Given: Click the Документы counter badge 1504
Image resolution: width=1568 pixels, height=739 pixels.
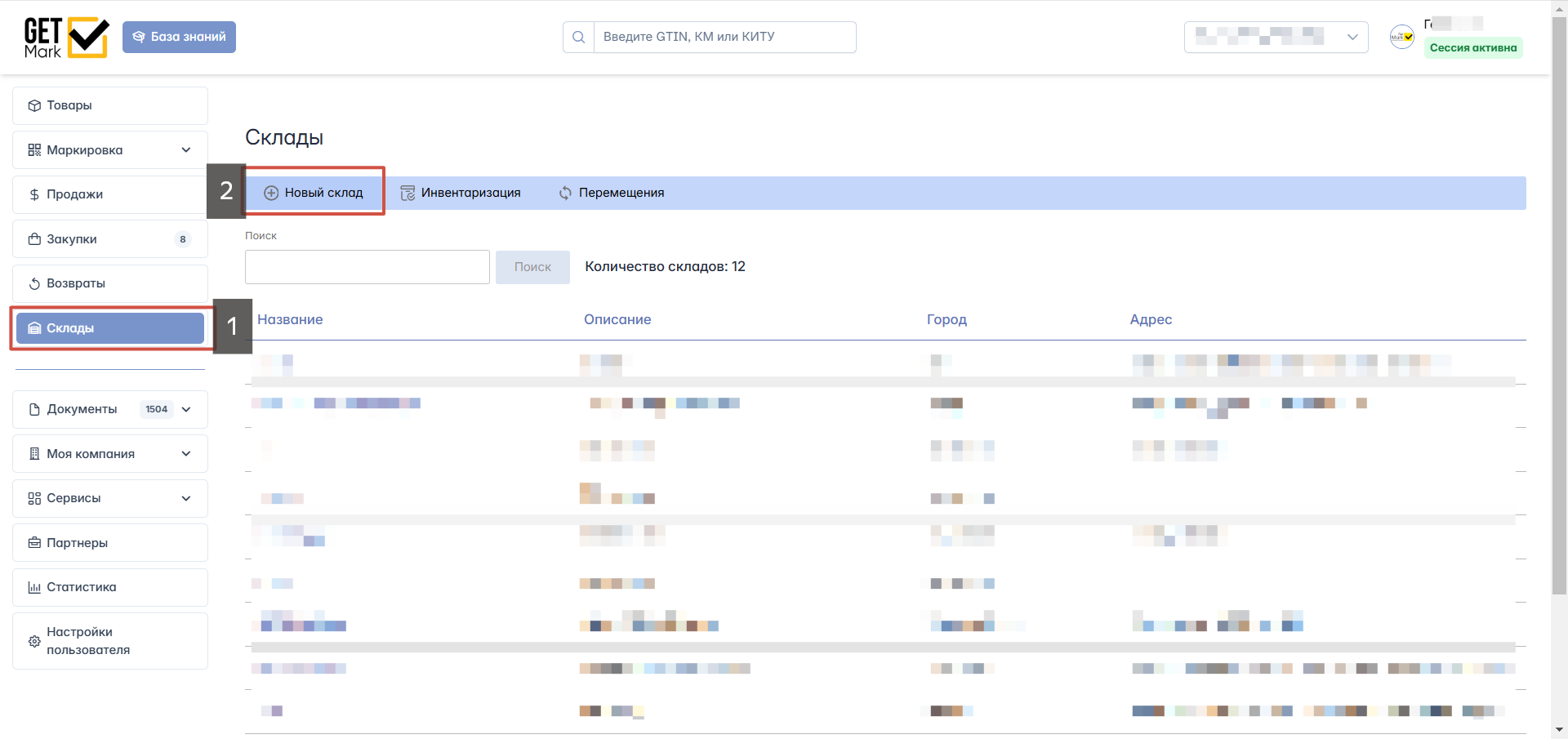Looking at the screenshot, I should tap(157, 409).
